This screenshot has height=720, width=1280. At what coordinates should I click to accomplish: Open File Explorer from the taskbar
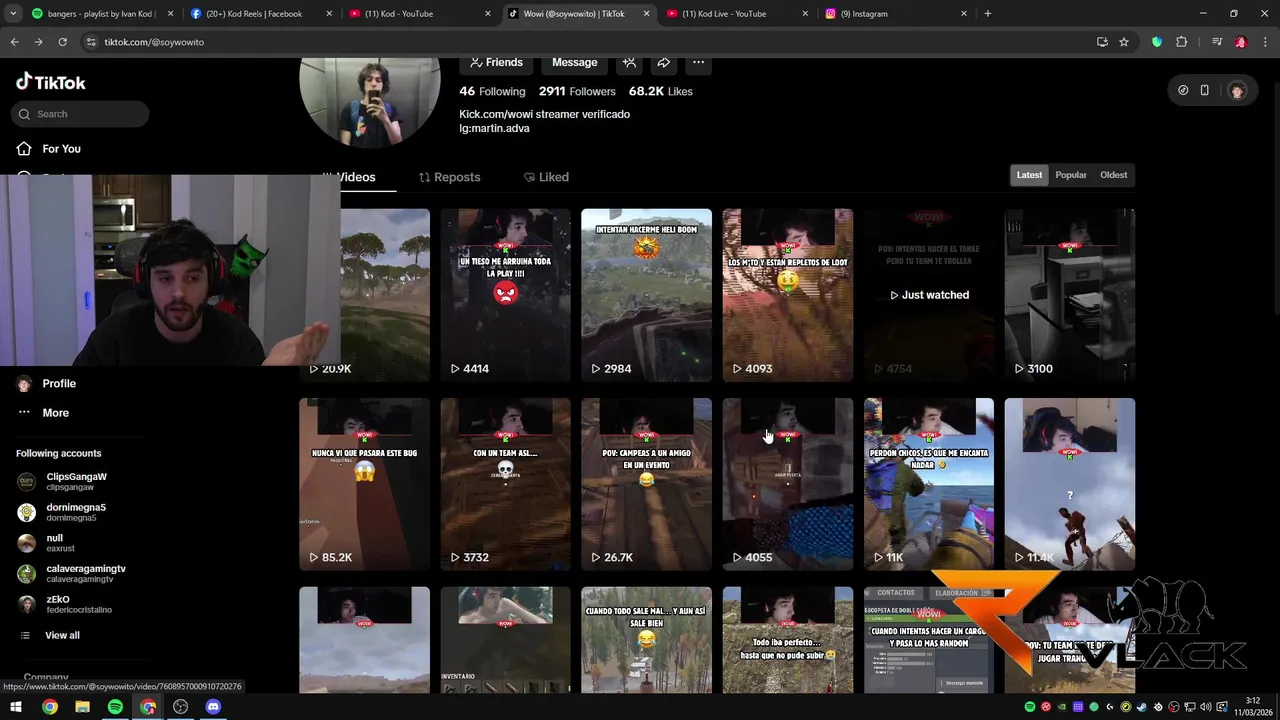(x=82, y=707)
